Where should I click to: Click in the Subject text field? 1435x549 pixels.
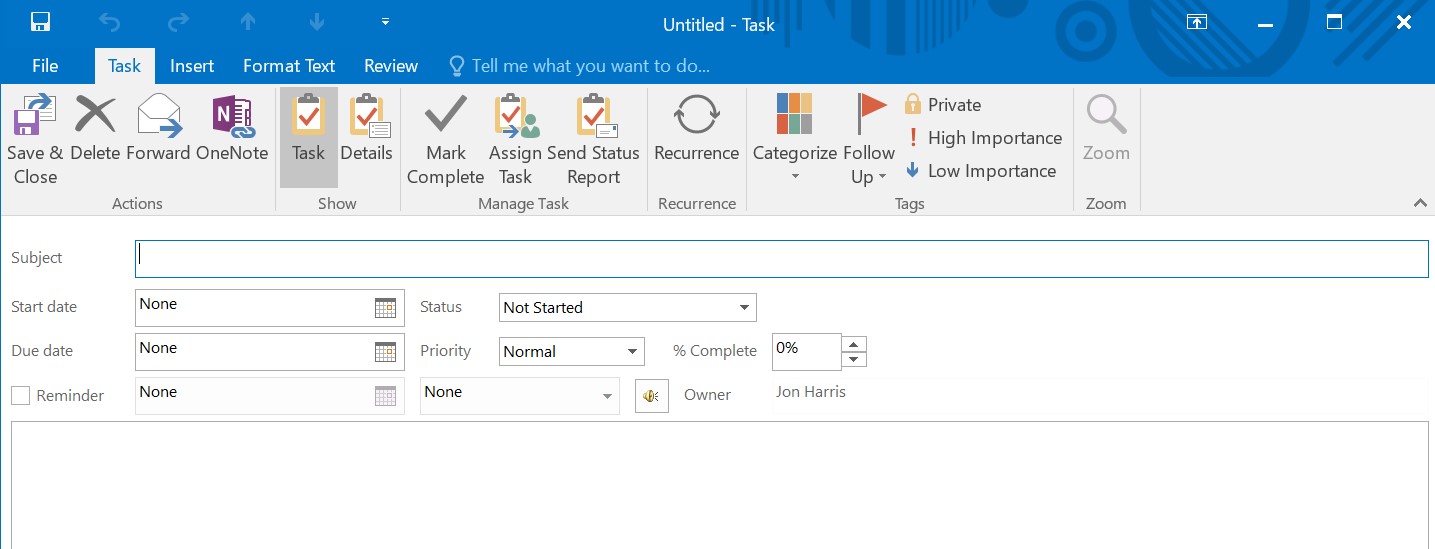[x=780, y=258]
